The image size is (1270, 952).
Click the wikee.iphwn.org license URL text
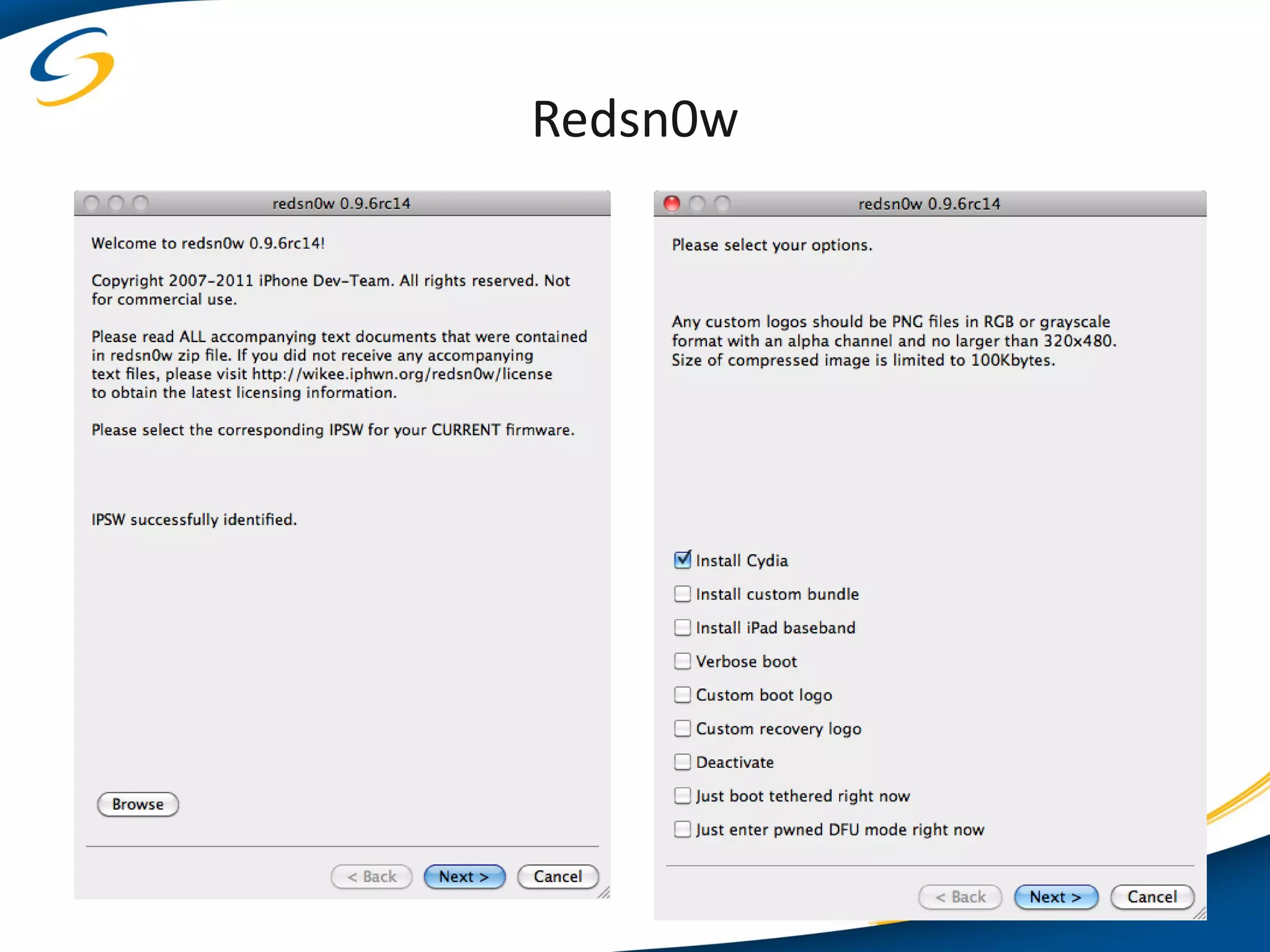tap(402, 374)
